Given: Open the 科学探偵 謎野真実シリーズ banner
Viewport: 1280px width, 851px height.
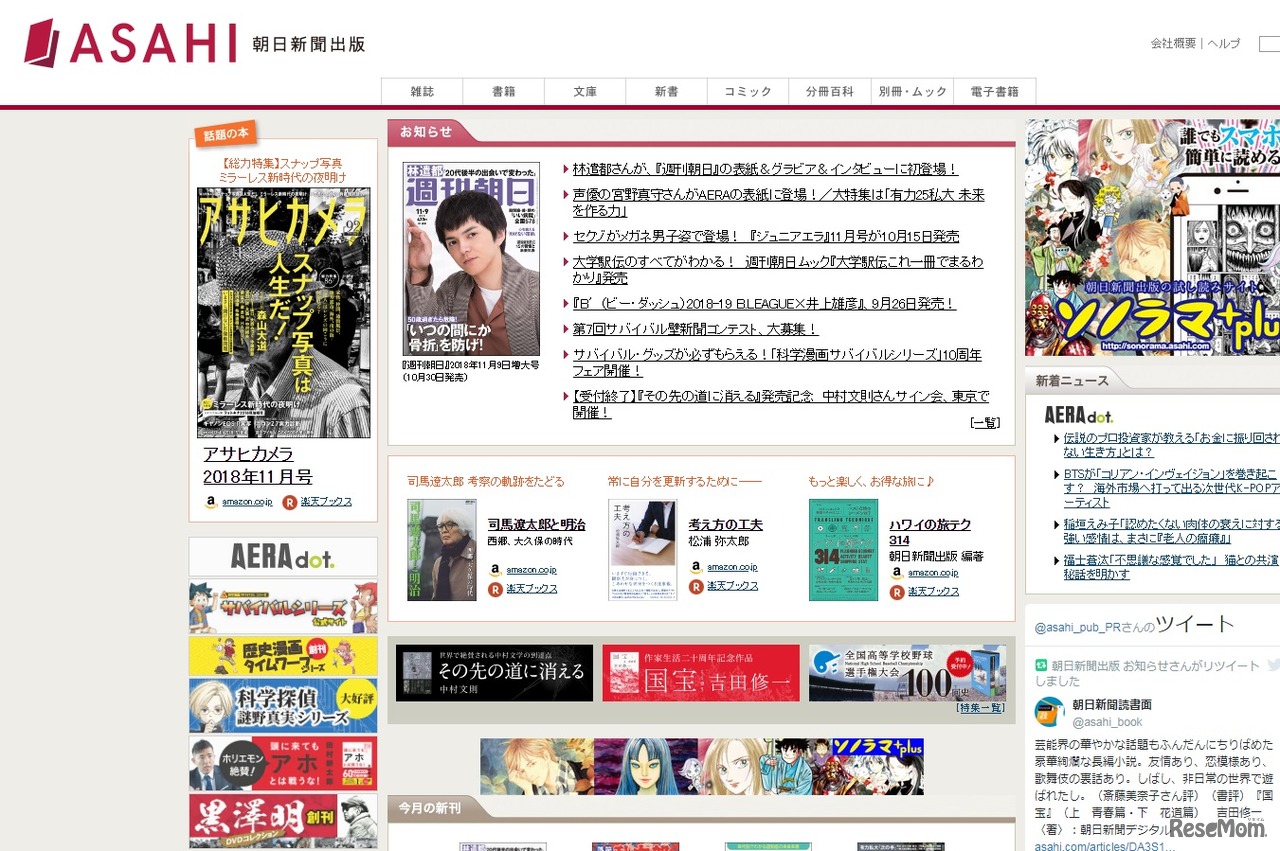Looking at the screenshot, I should tap(283, 706).
